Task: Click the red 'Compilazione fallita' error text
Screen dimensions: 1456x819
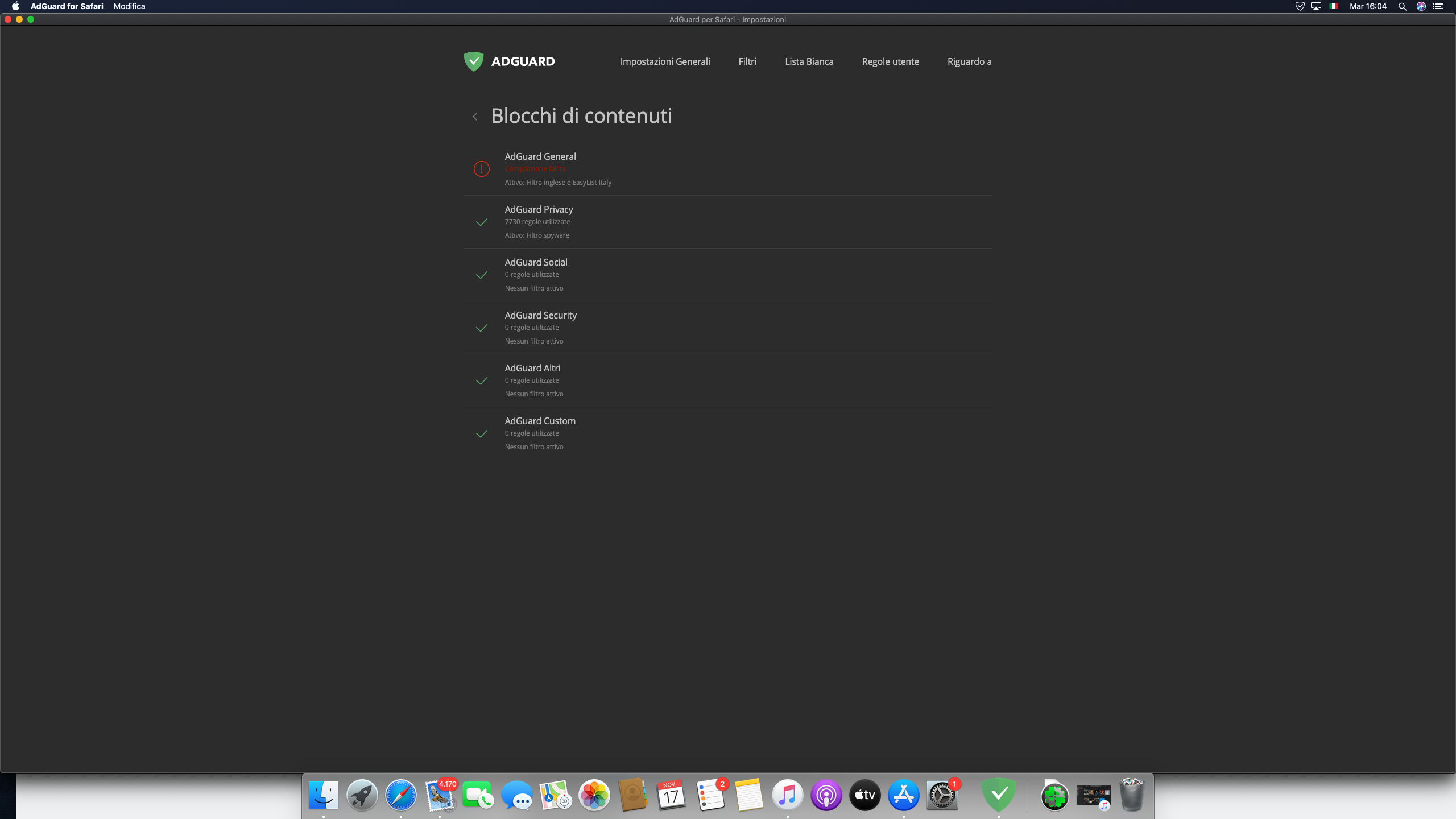Action: point(535,169)
